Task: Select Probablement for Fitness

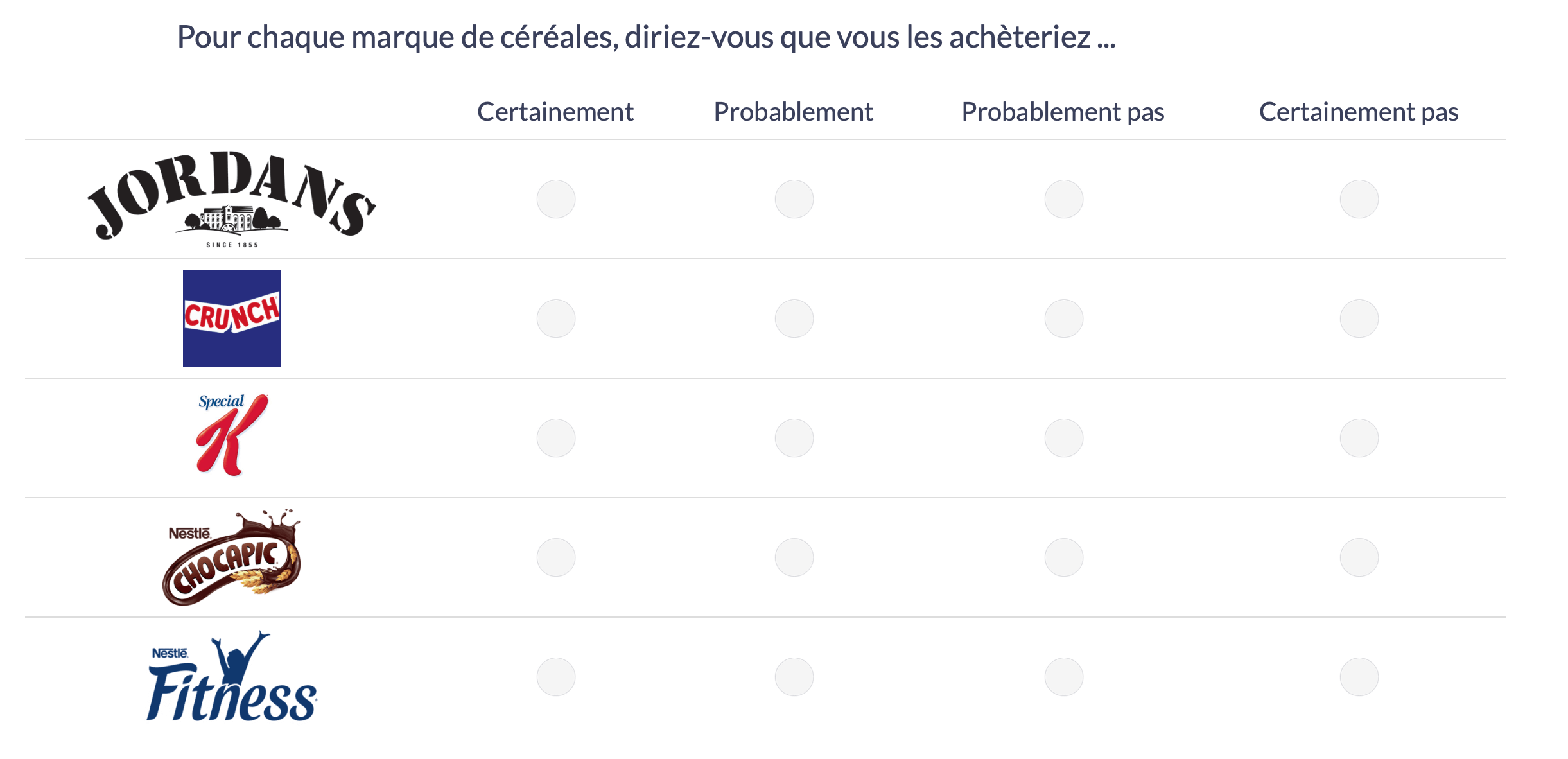Action: 794,677
